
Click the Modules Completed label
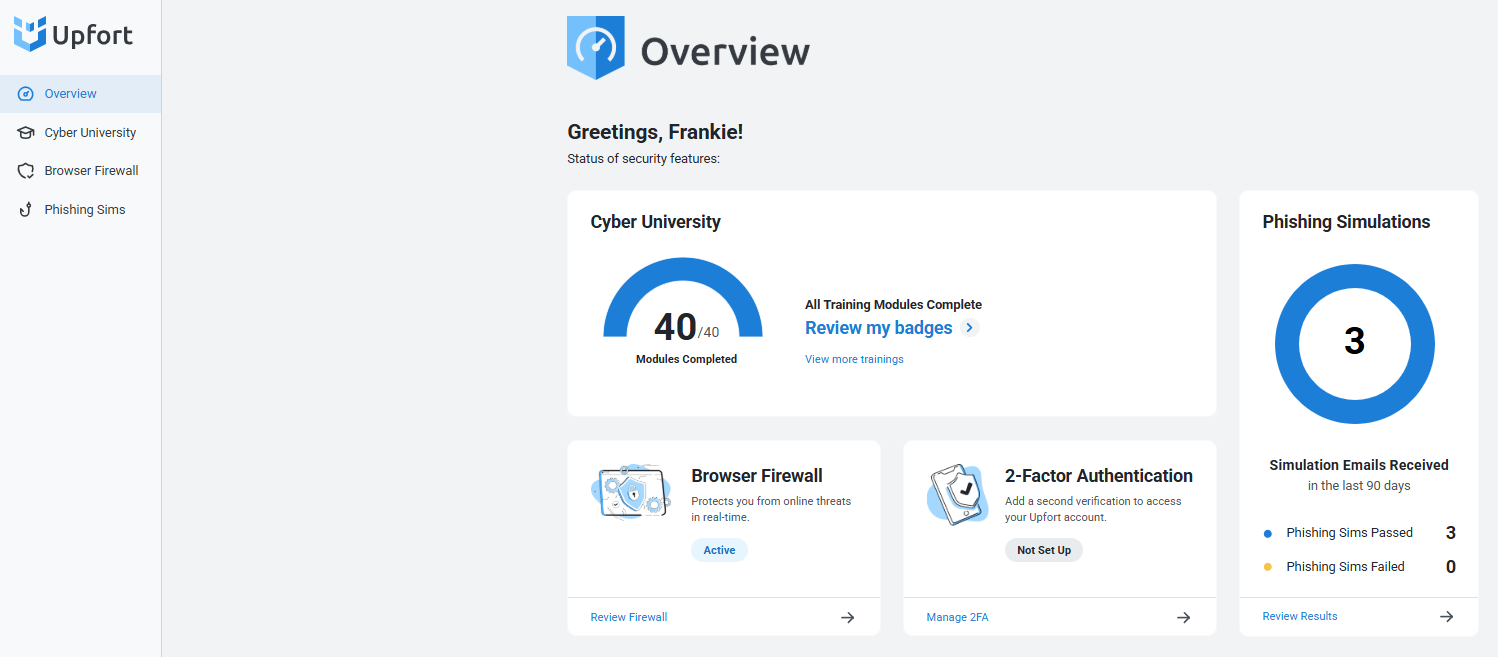686,359
